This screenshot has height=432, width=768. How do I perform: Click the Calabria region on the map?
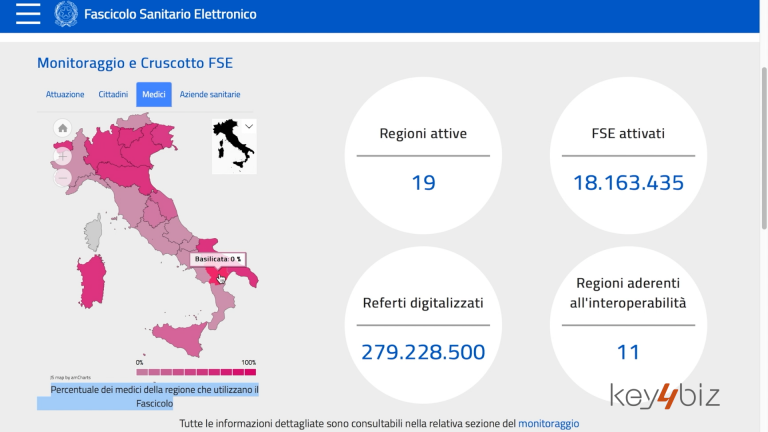pos(222,306)
